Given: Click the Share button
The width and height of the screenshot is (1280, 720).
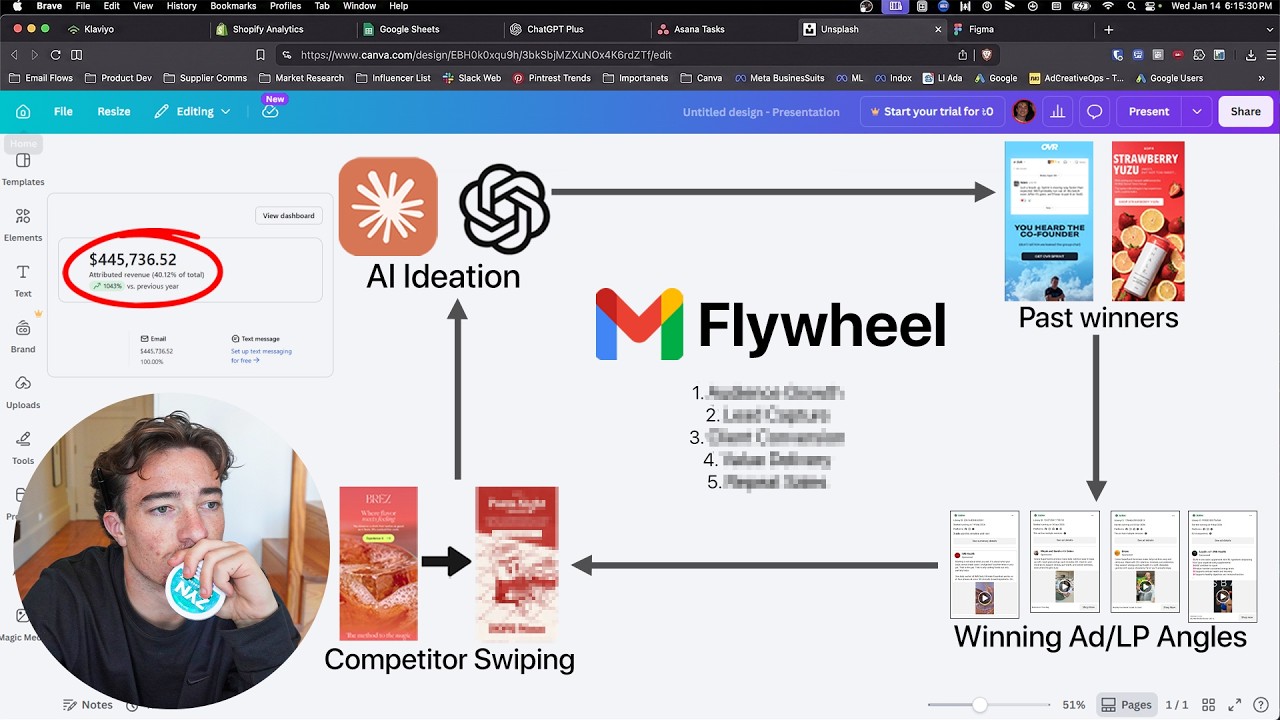Looking at the screenshot, I should click(x=1245, y=112).
